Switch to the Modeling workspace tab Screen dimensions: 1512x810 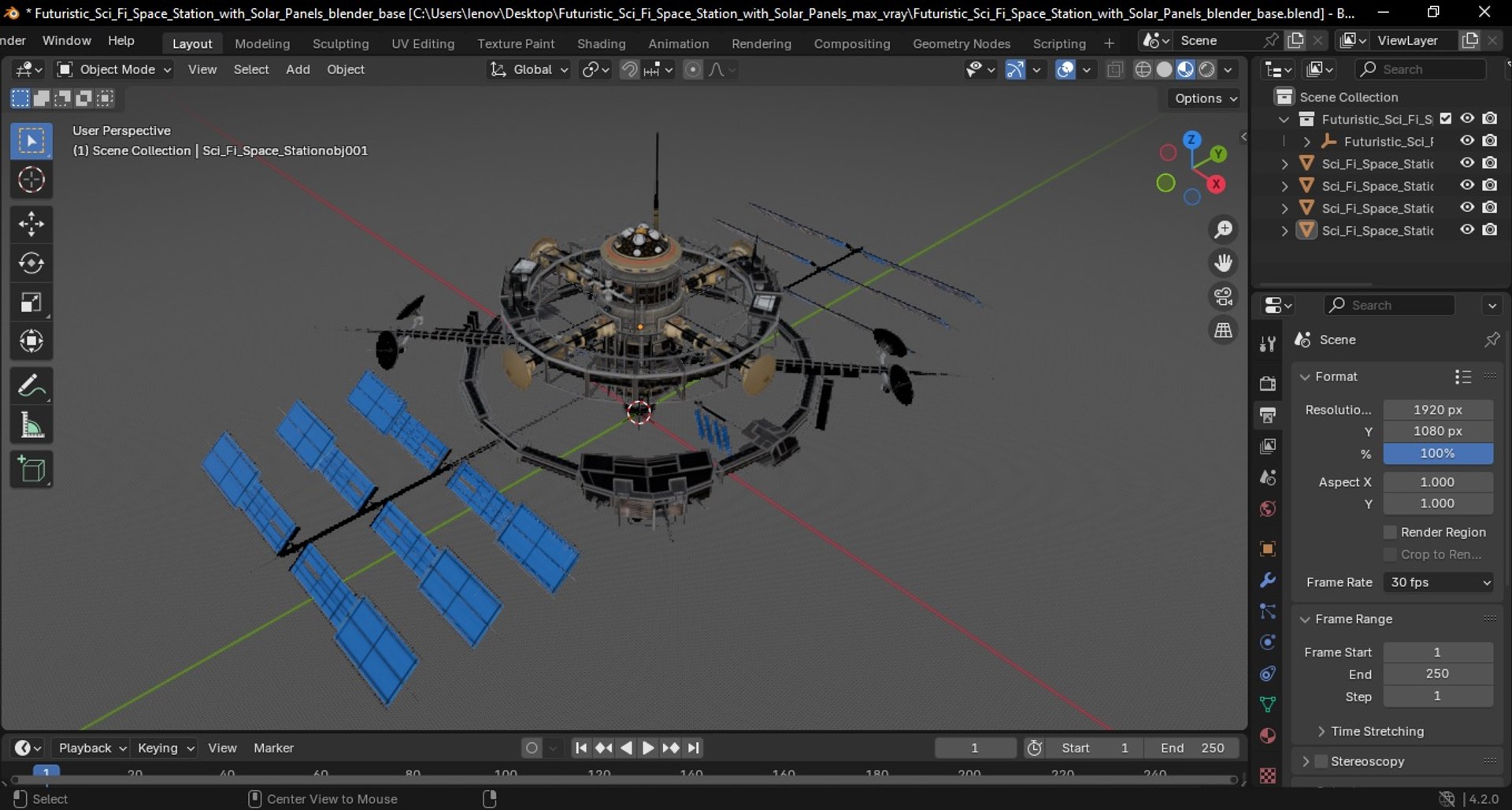262,43
